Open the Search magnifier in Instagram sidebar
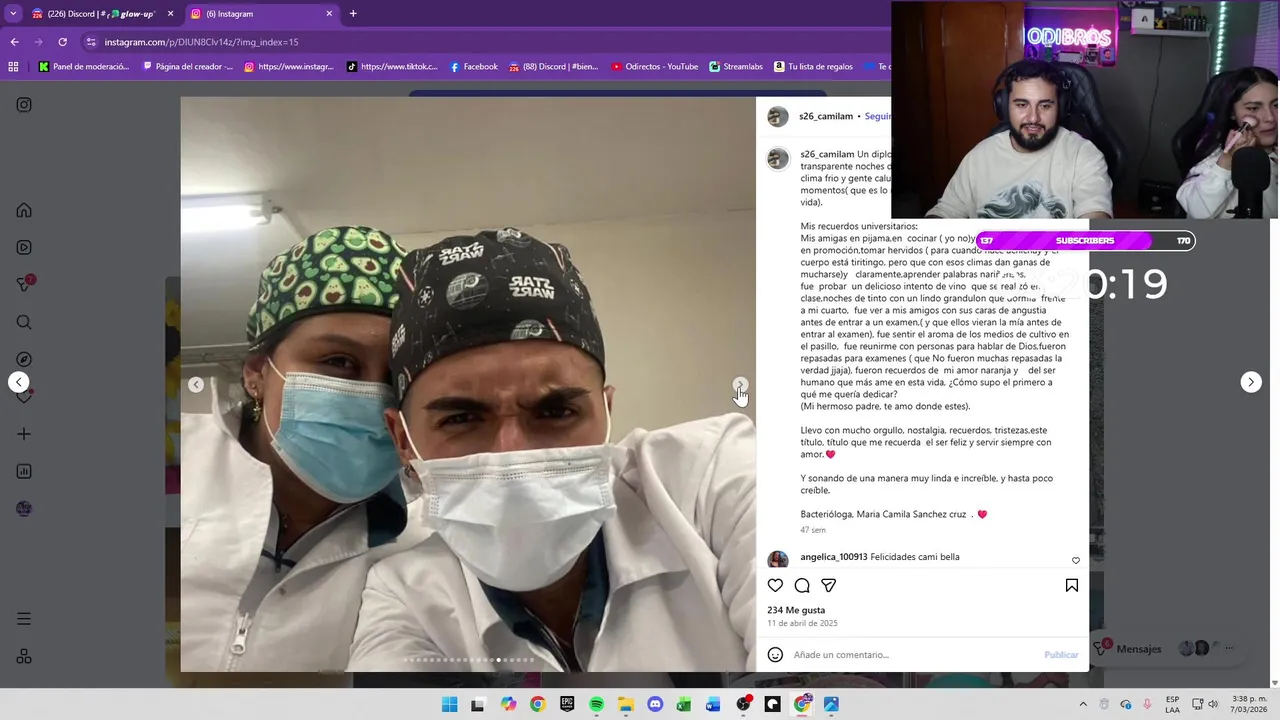 click(24, 322)
